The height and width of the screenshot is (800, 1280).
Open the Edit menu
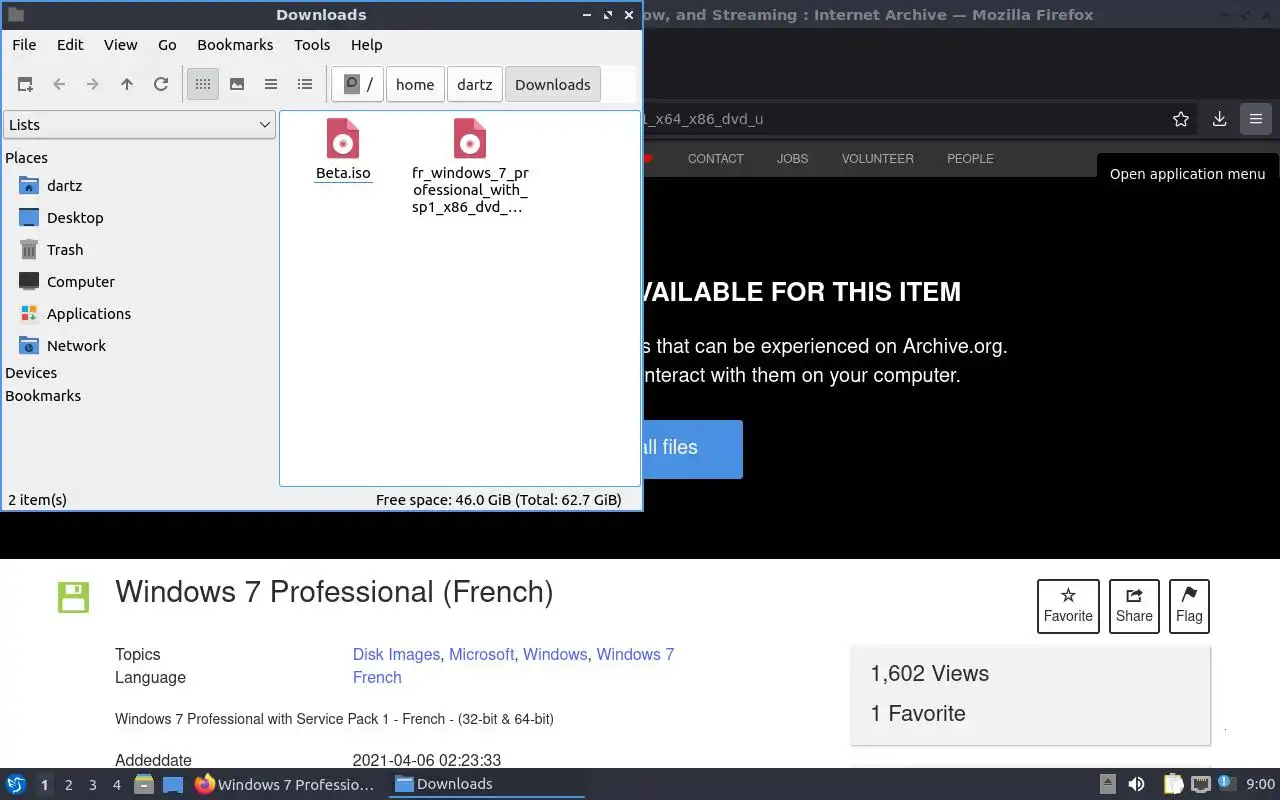[70, 45]
